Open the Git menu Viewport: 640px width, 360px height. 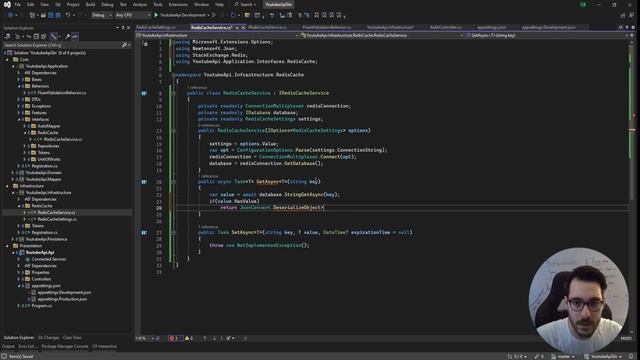(58, 4)
